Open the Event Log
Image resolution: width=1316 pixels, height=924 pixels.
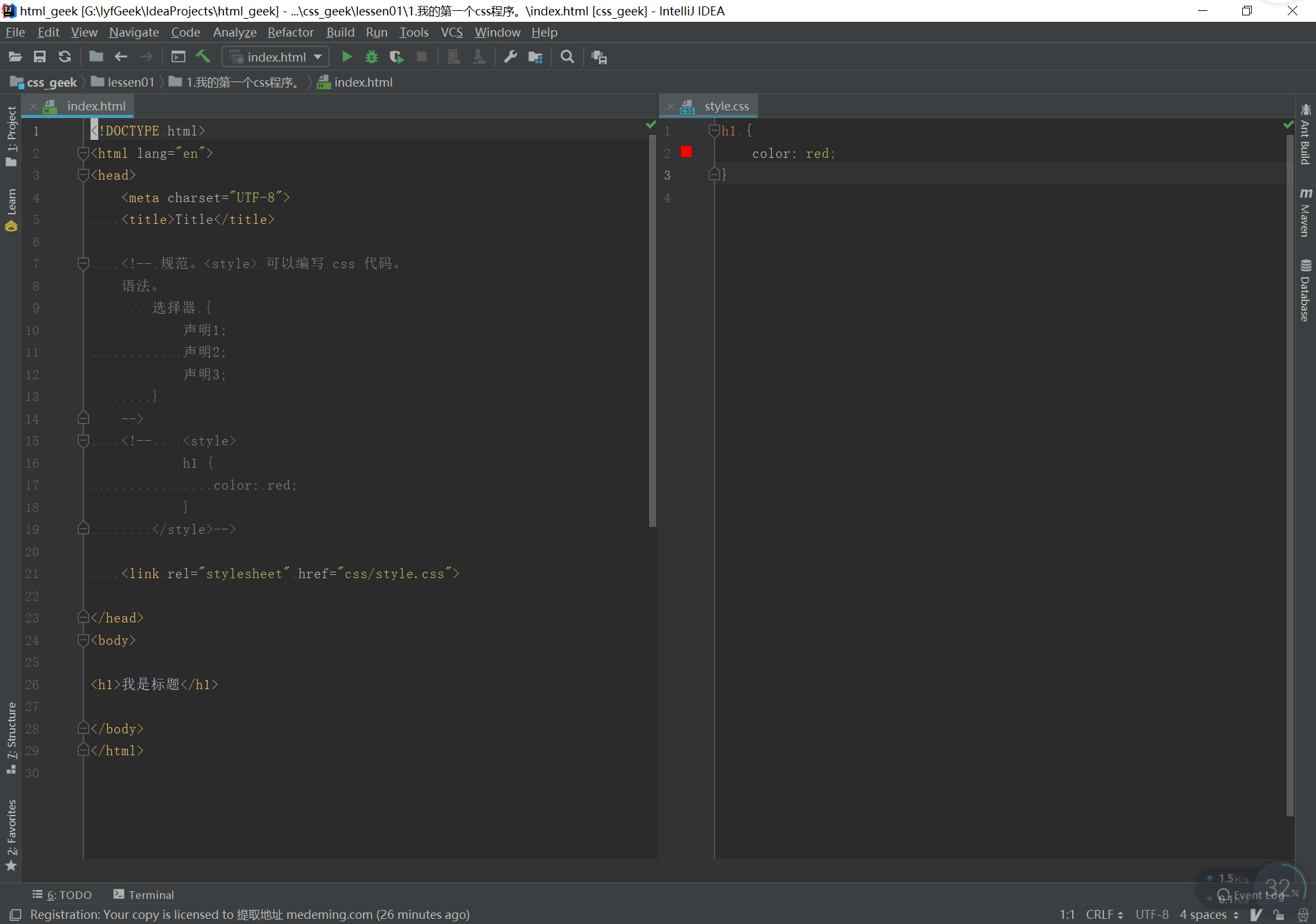click(1252, 895)
